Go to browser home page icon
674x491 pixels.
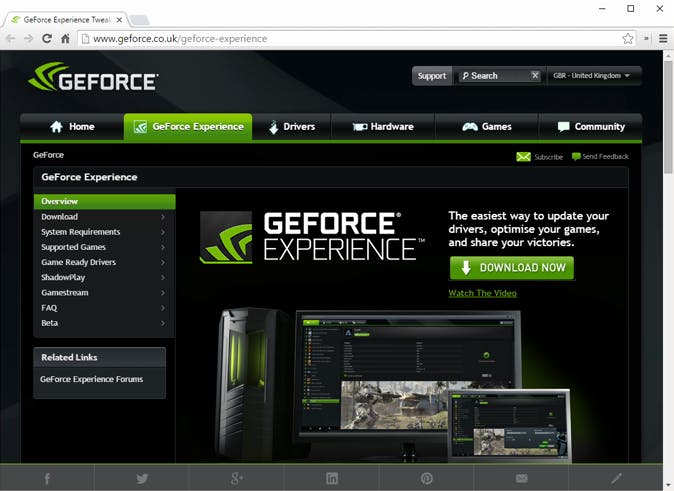pyautogui.click(x=65, y=39)
